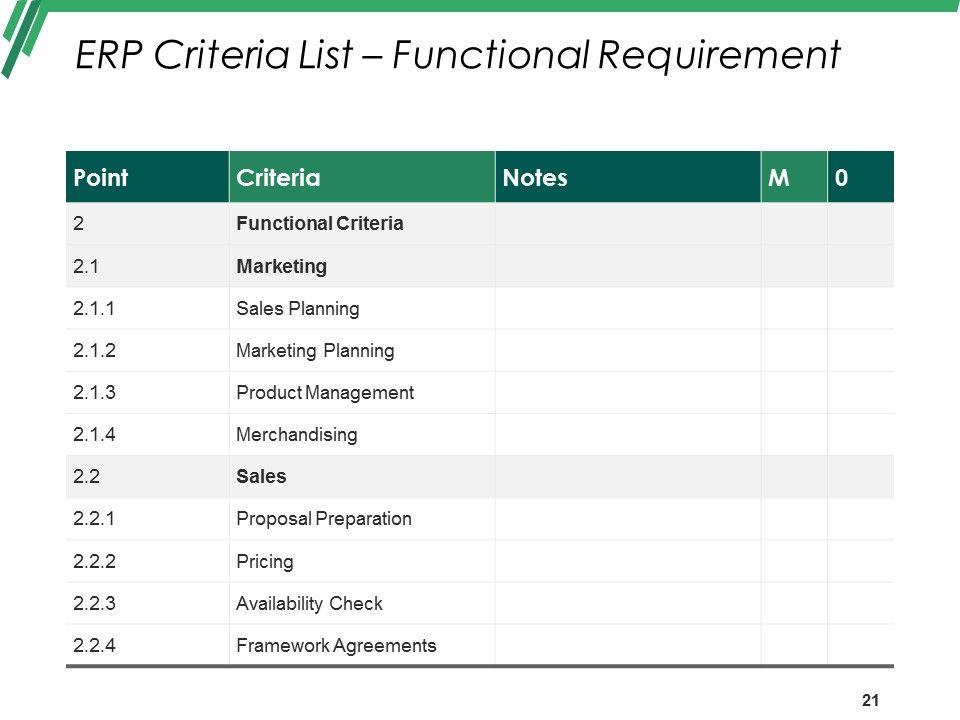Click the 'Notes' column header
Image resolution: width=960 pixels, height=720 pixels.
pos(535,178)
